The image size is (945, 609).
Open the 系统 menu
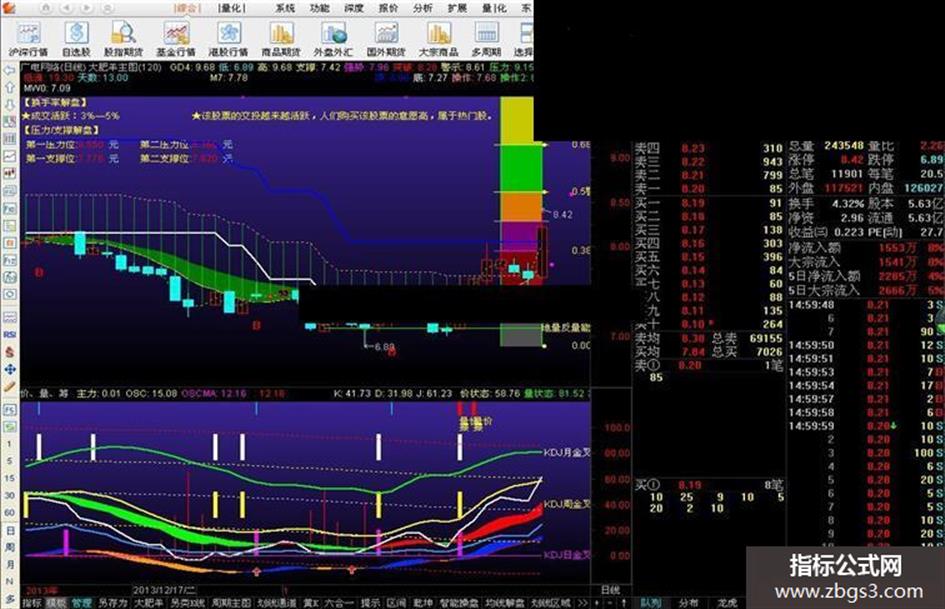click(285, 8)
